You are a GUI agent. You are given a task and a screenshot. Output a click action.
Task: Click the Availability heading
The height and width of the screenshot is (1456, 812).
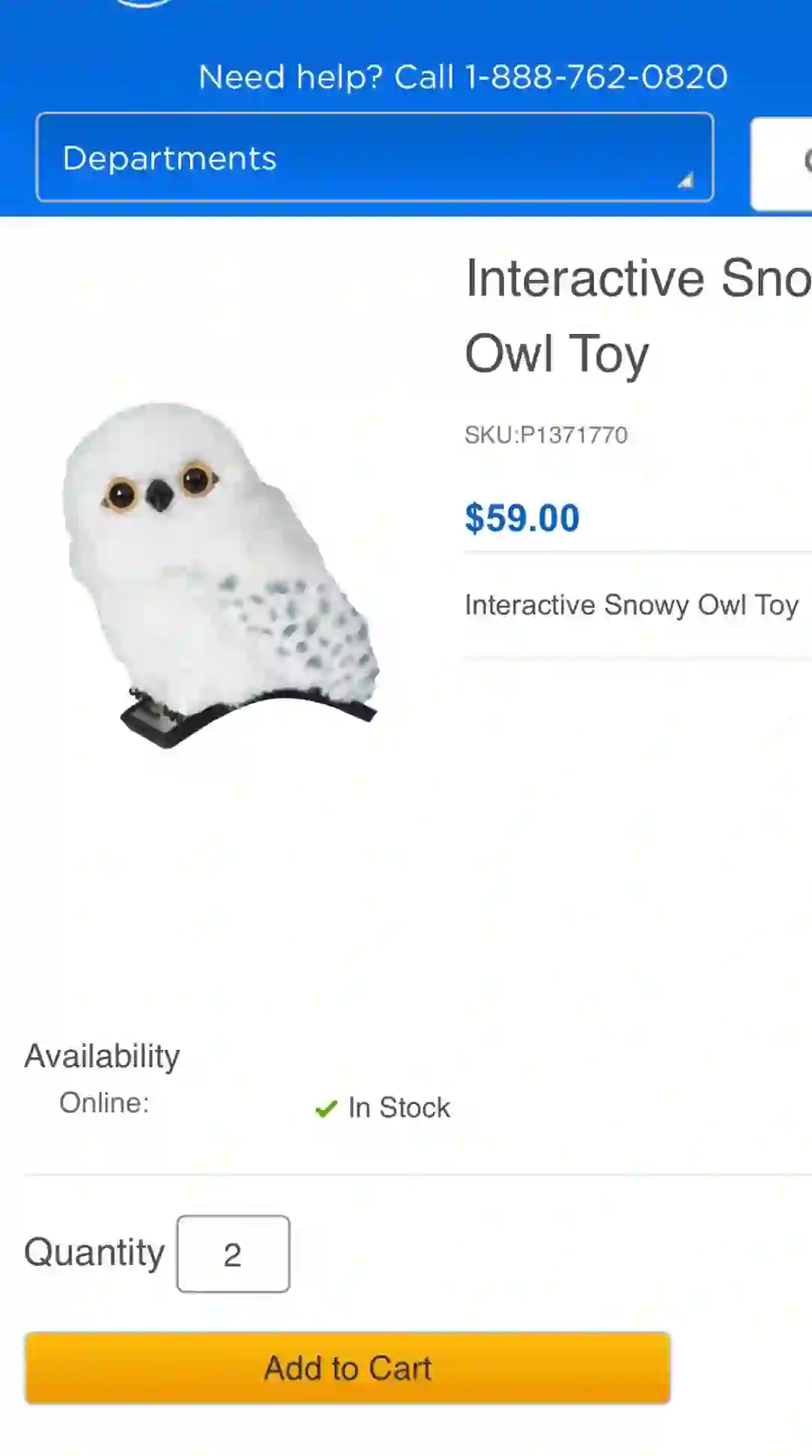click(x=102, y=1057)
